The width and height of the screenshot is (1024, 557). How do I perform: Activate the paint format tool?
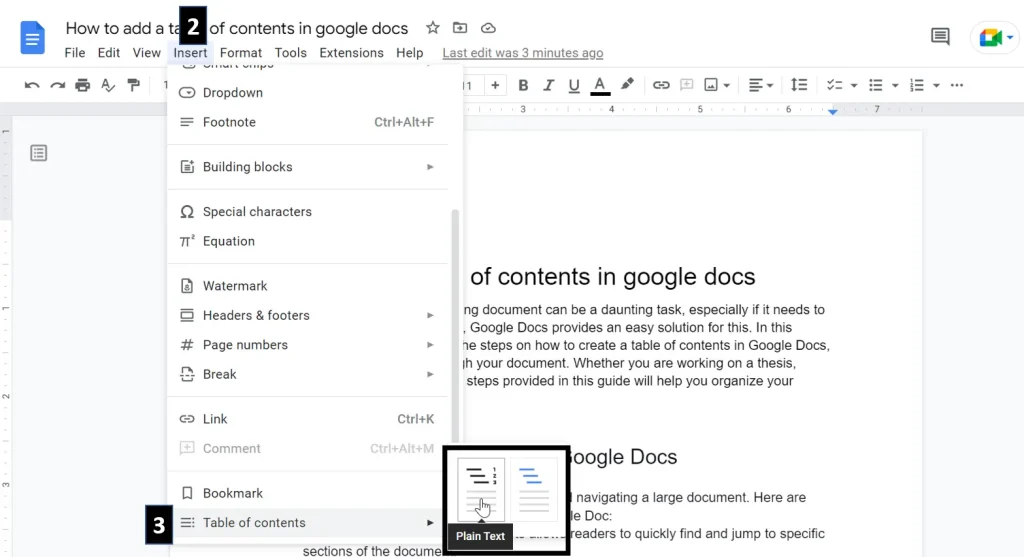[x=133, y=85]
